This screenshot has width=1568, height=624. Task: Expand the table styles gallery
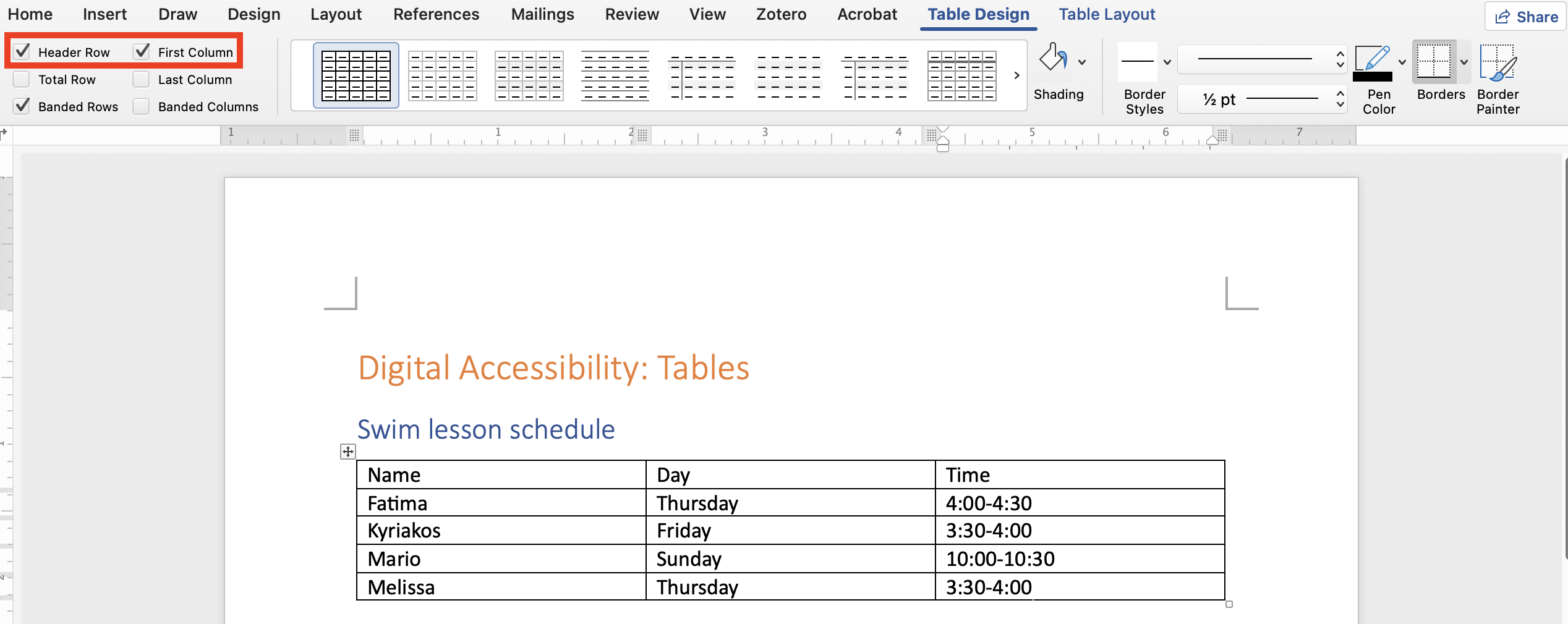coord(1016,75)
